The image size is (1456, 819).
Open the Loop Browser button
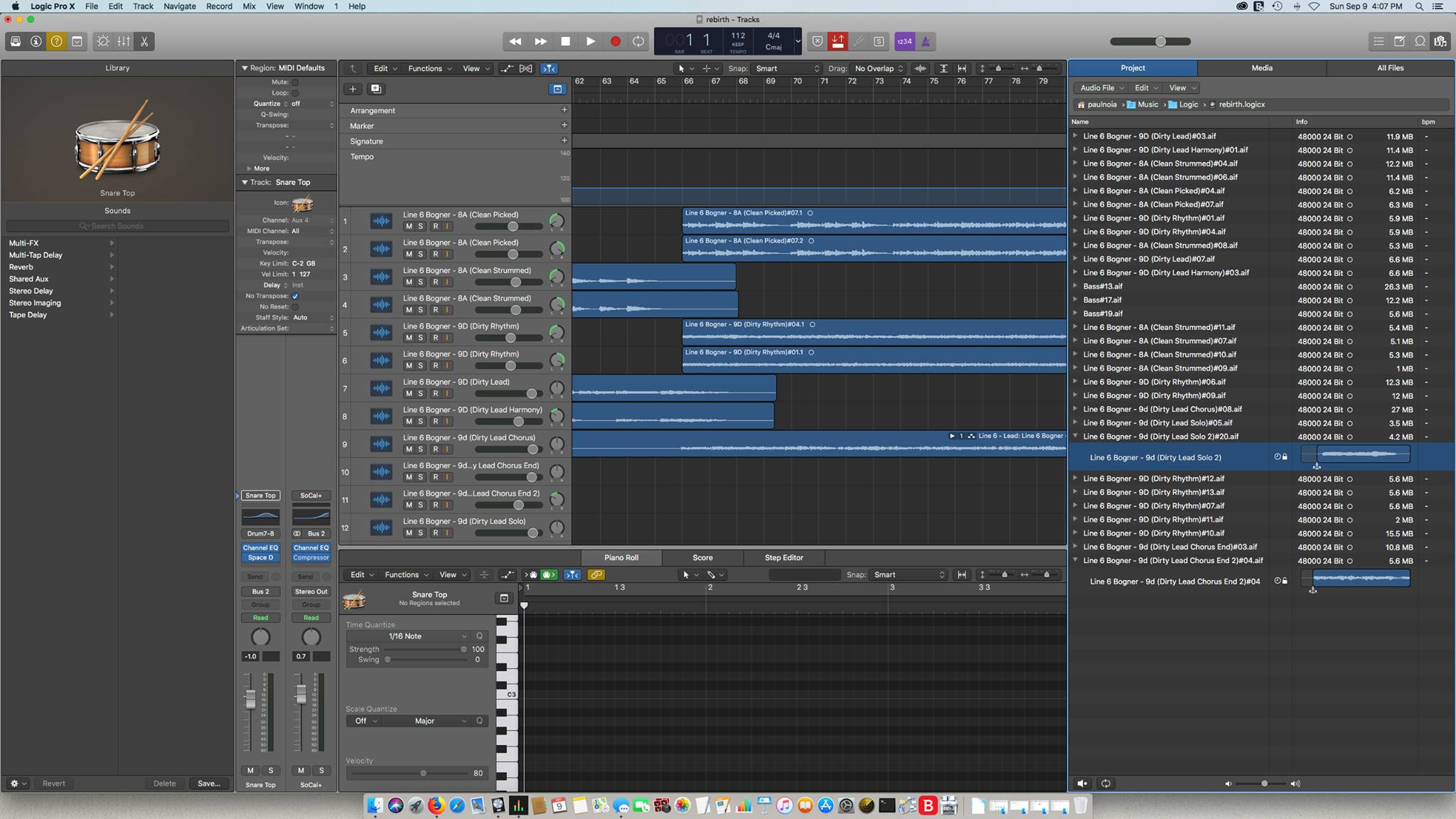(x=1420, y=41)
